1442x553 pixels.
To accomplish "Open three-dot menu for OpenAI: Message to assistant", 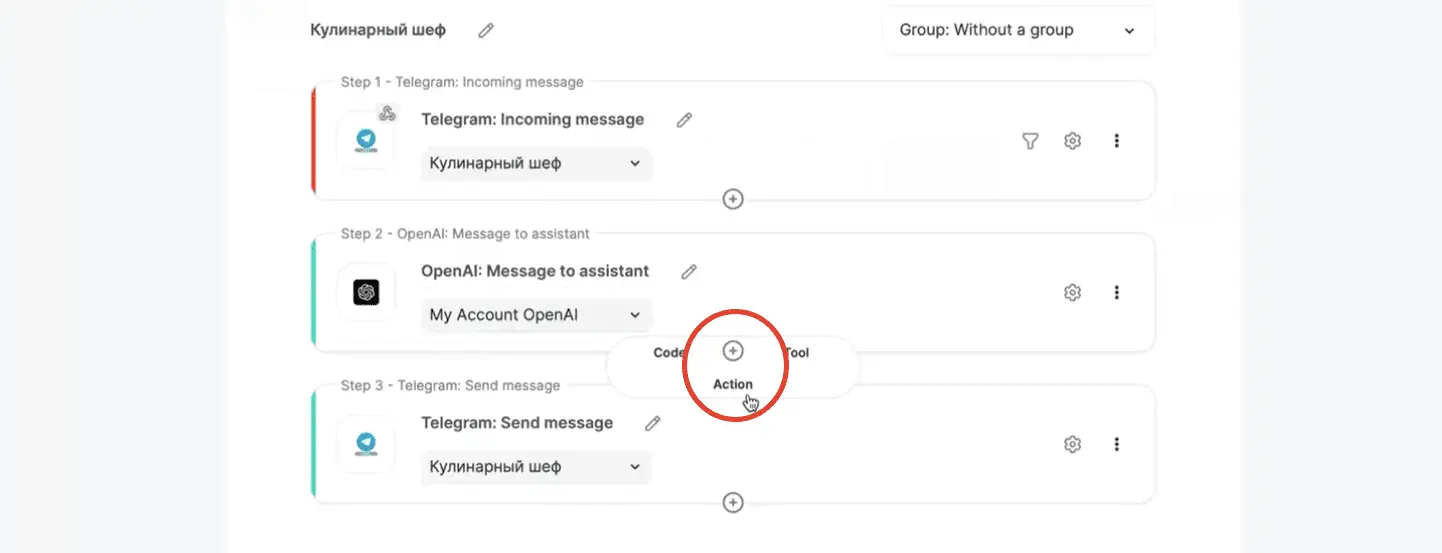I will pos(1117,293).
